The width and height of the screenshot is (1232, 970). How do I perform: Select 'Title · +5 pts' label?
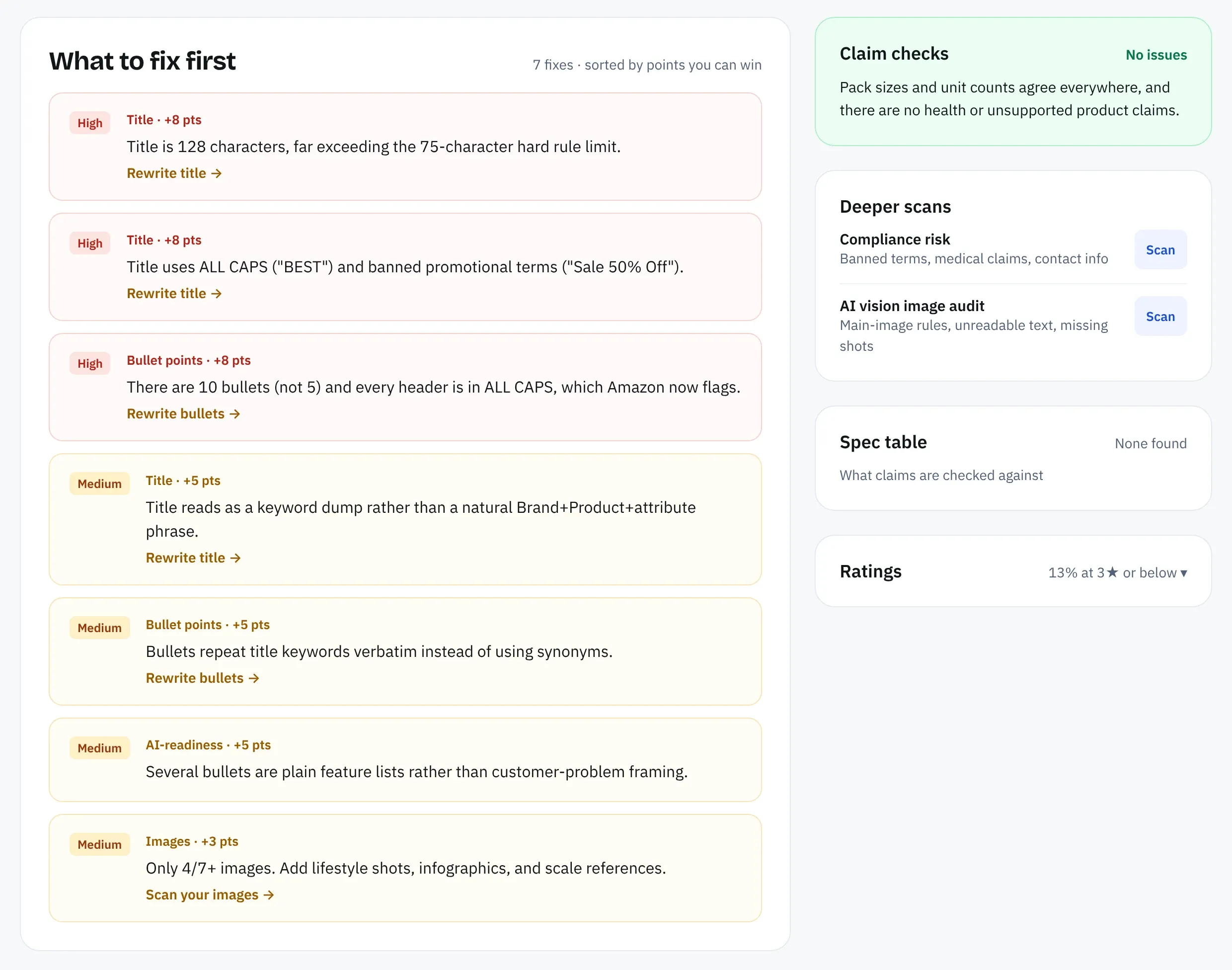[183, 481]
